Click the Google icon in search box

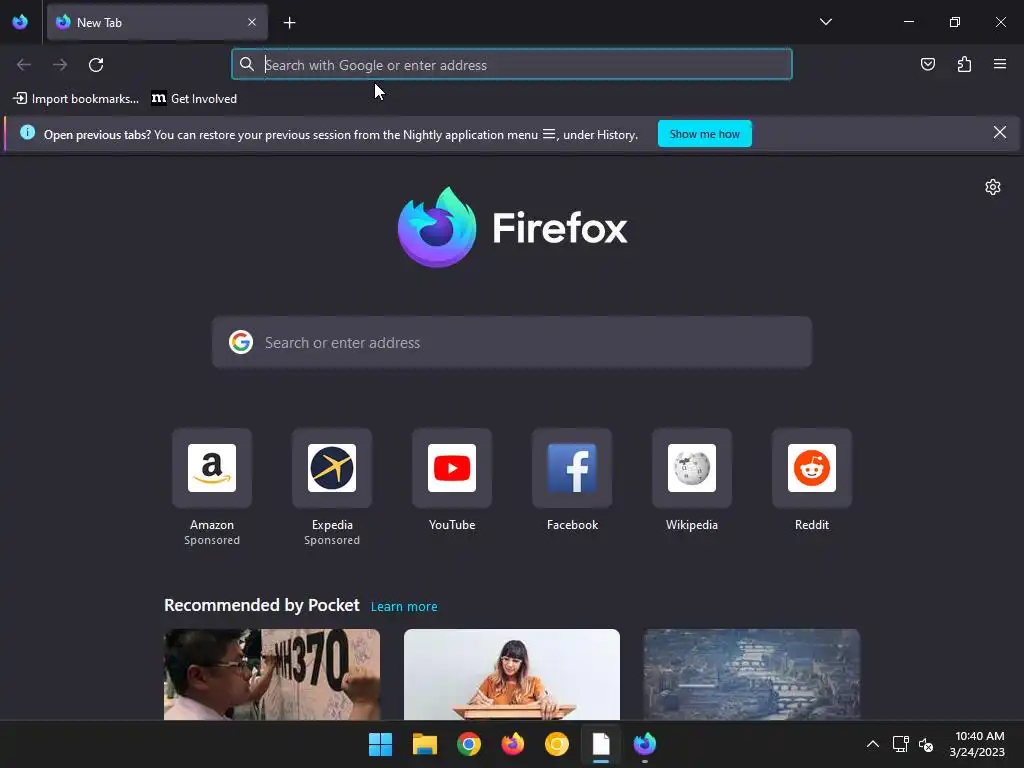click(x=241, y=342)
